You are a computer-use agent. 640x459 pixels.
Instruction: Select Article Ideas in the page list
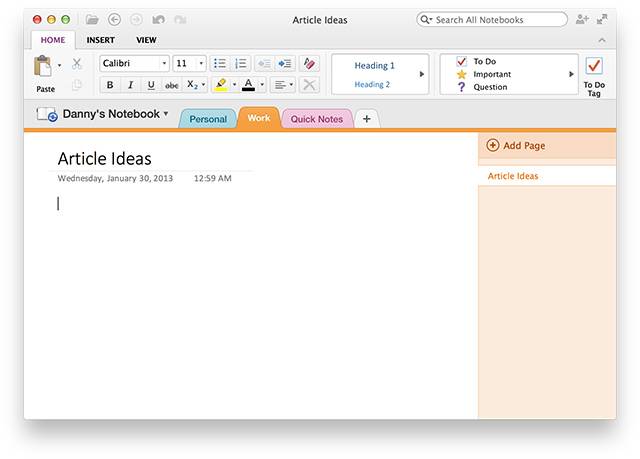(x=547, y=176)
